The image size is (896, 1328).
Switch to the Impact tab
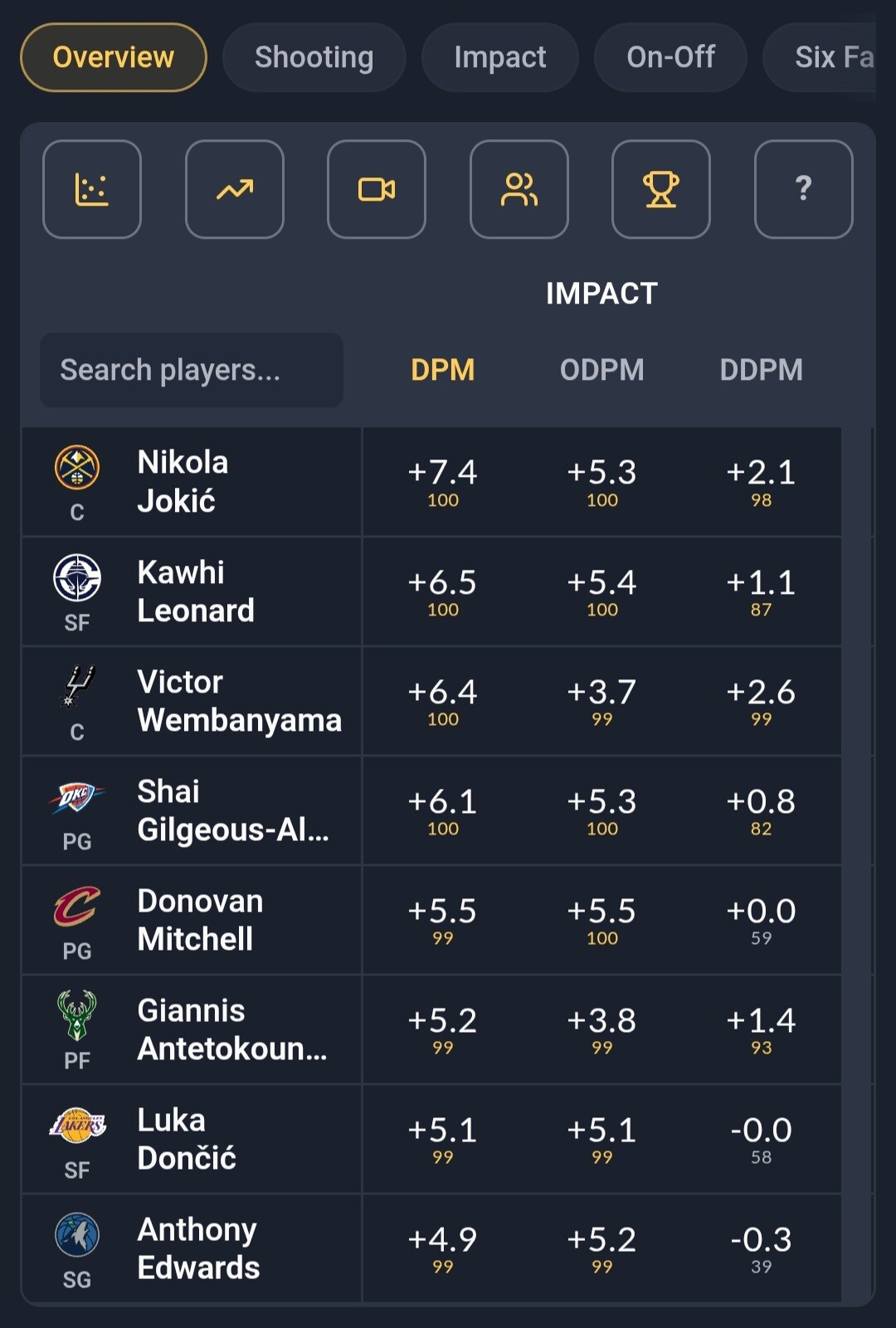[x=500, y=57]
